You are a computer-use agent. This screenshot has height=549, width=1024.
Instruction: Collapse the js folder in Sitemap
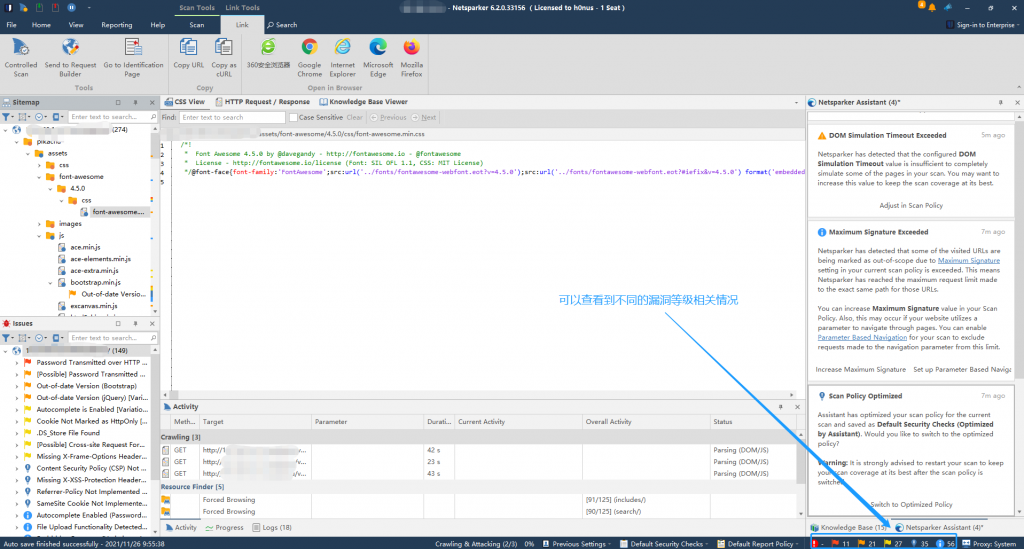pos(39,236)
